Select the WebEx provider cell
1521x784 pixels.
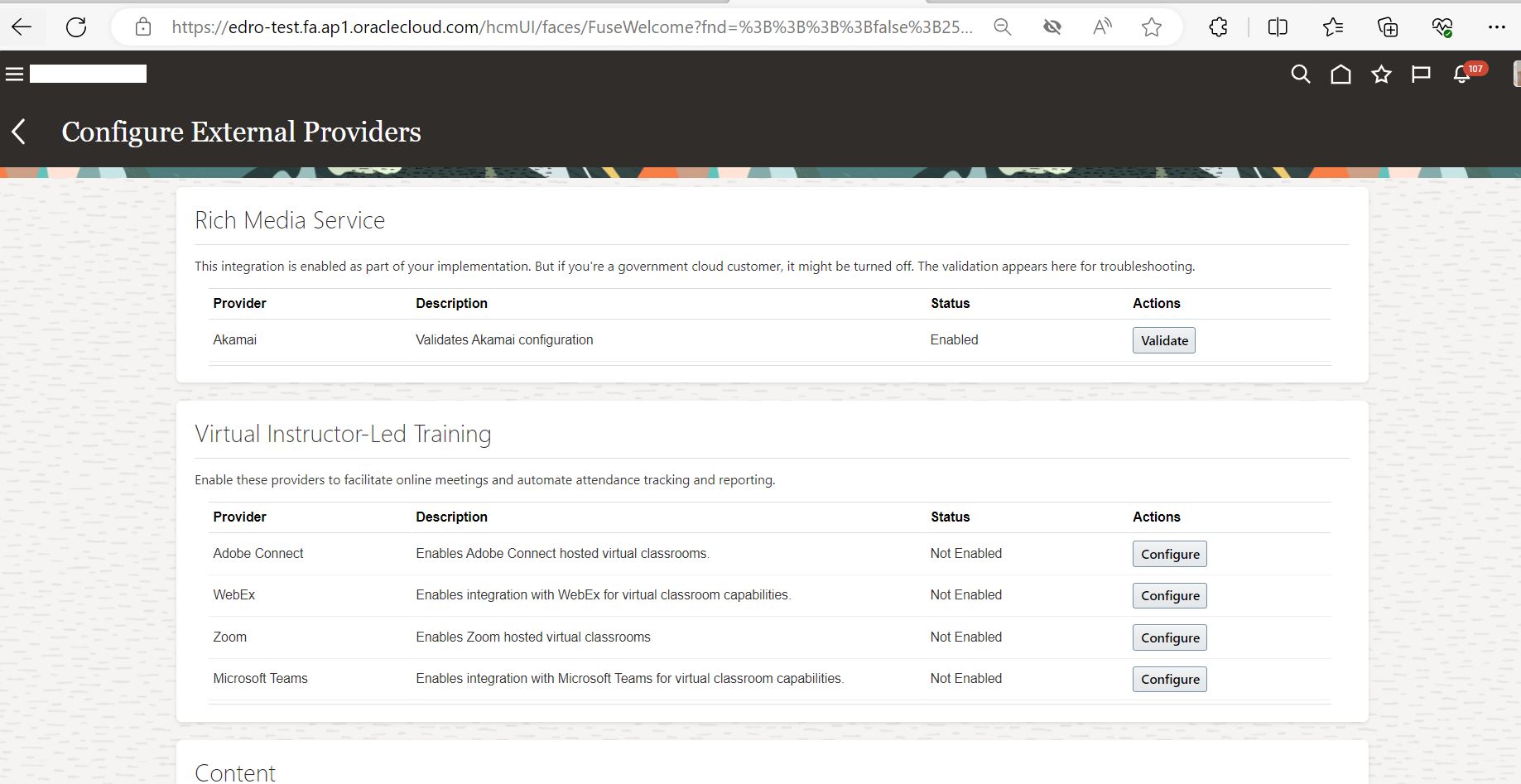[x=234, y=594]
